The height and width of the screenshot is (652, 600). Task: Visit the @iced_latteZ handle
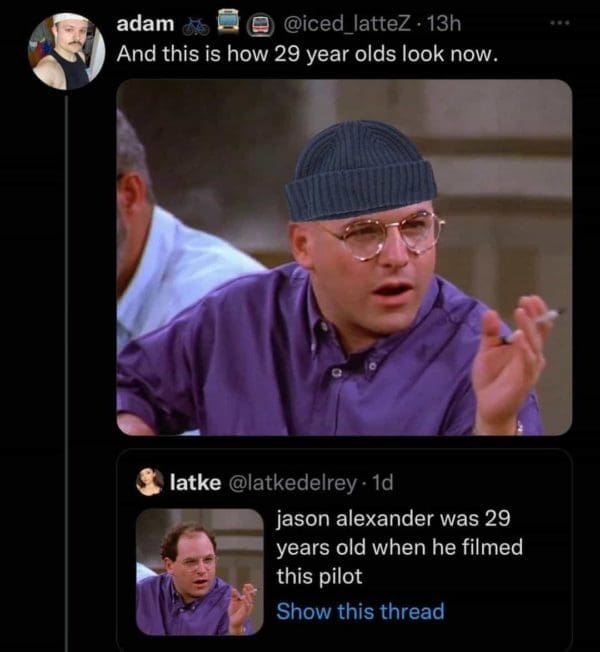[346, 24]
